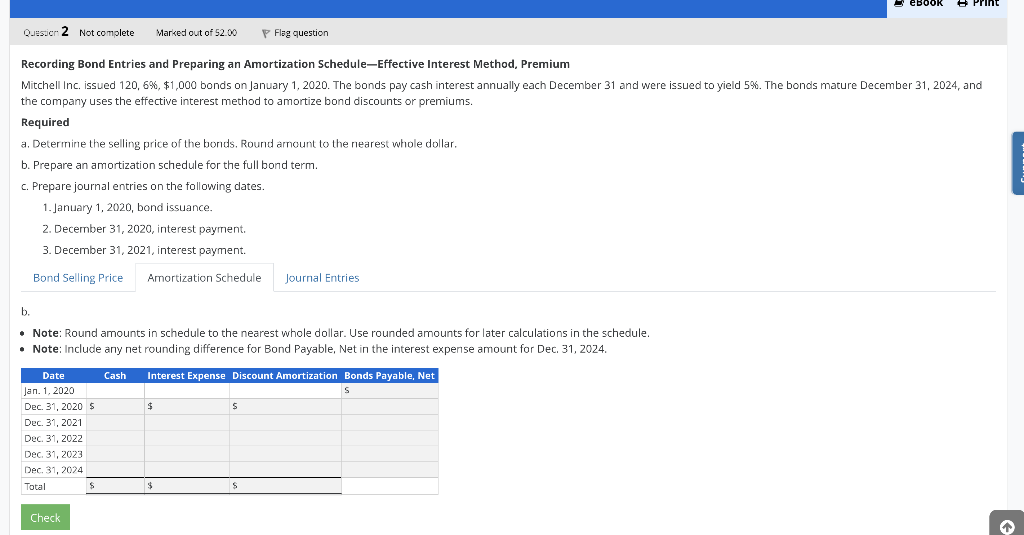Click Cash input for Dec. 31, 2021

coord(115,423)
